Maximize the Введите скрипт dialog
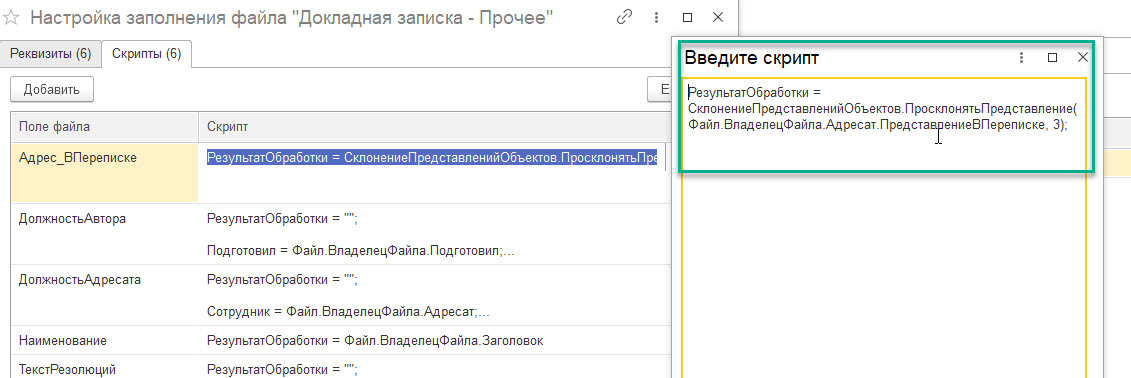This screenshot has height=378, width=1131. [x=1052, y=58]
